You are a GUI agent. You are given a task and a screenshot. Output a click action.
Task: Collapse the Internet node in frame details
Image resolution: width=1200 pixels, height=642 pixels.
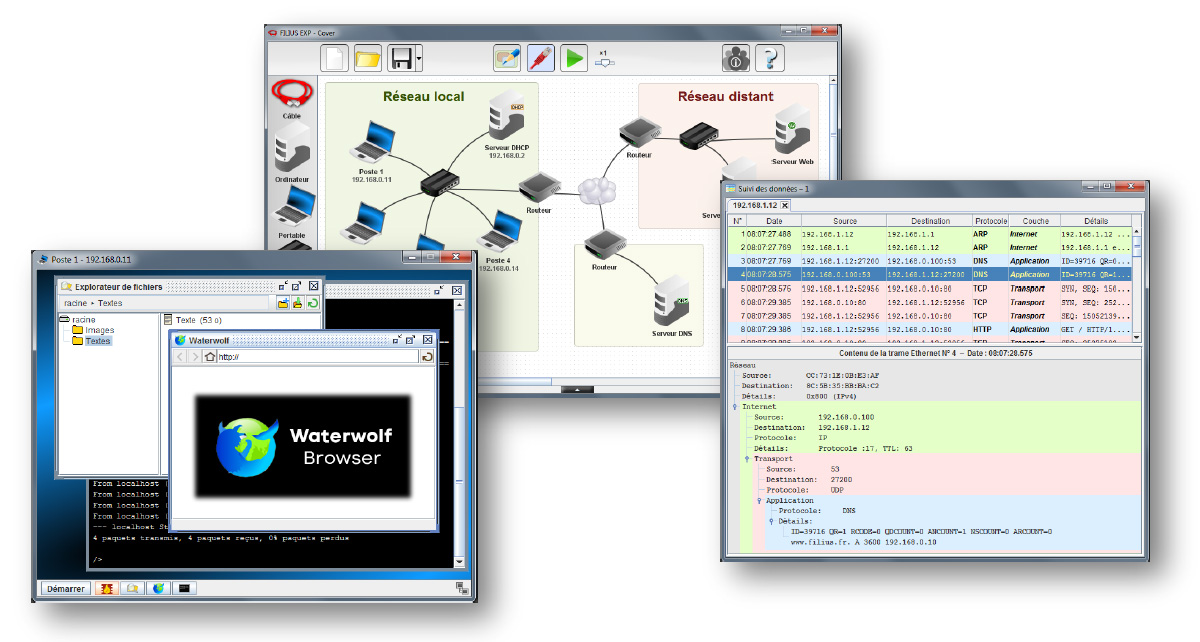[x=736, y=407]
